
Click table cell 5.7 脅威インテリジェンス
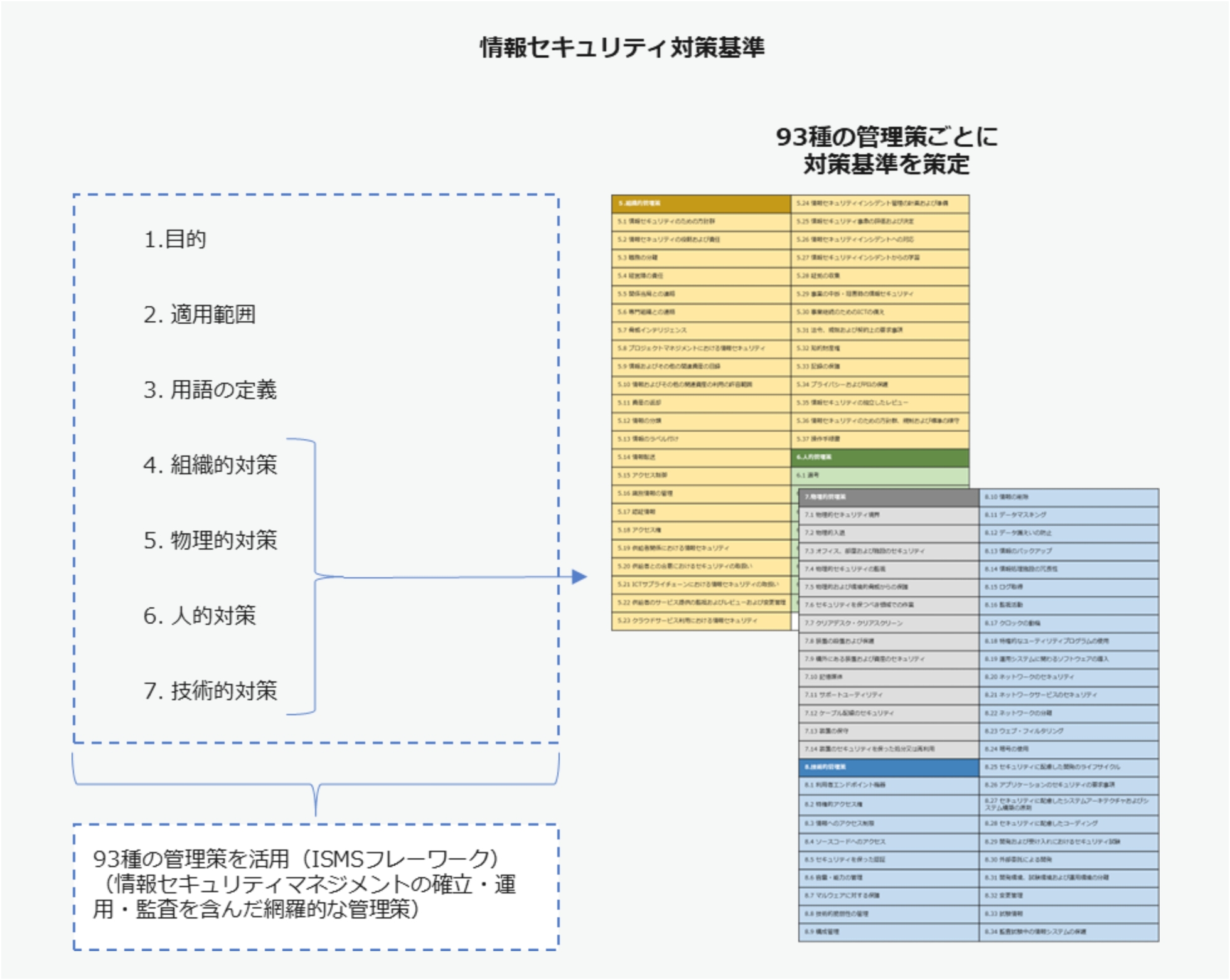pyautogui.click(x=701, y=331)
